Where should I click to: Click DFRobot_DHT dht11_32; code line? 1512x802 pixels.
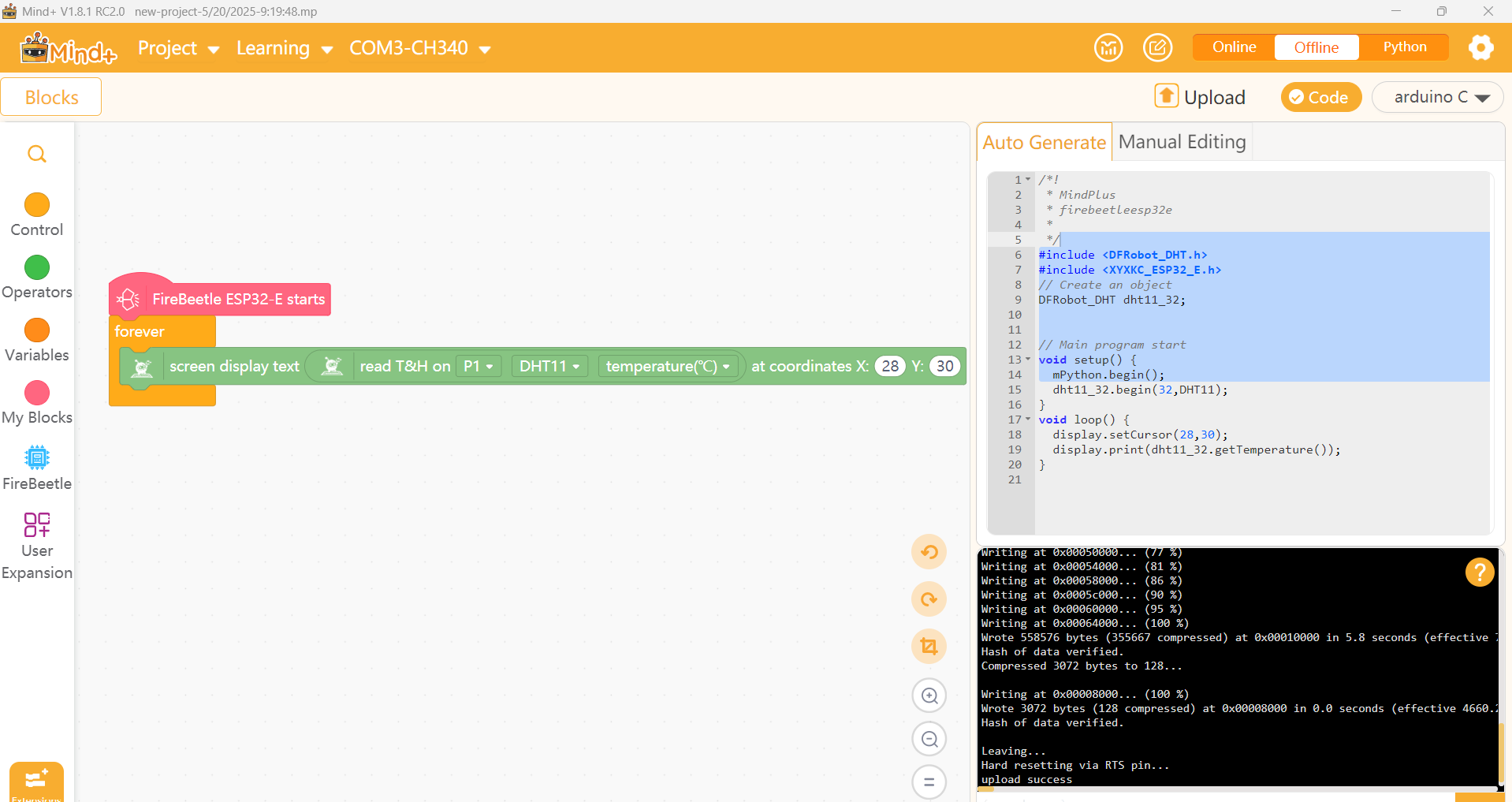(x=1112, y=300)
